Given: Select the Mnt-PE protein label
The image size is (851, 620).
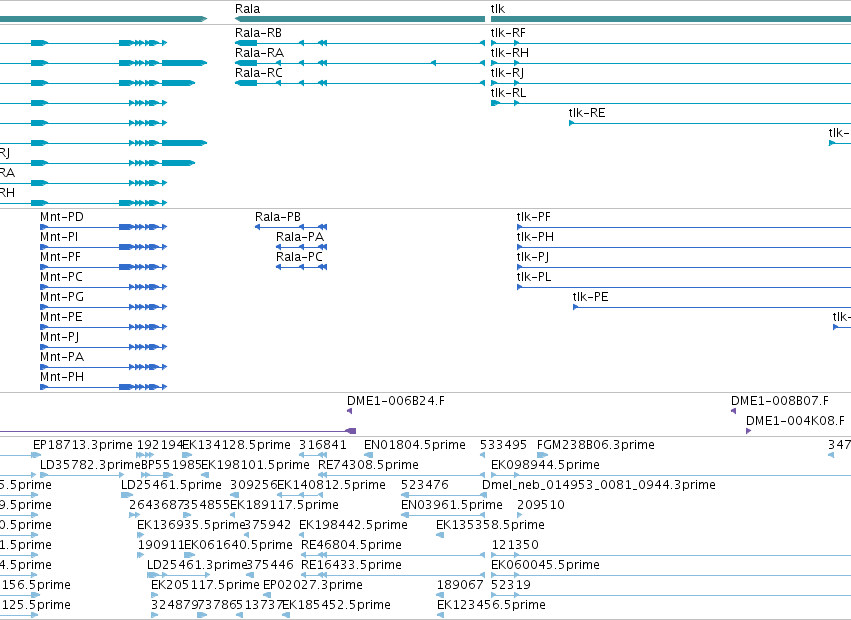Looking at the screenshot, I should [x=61, y=317].
